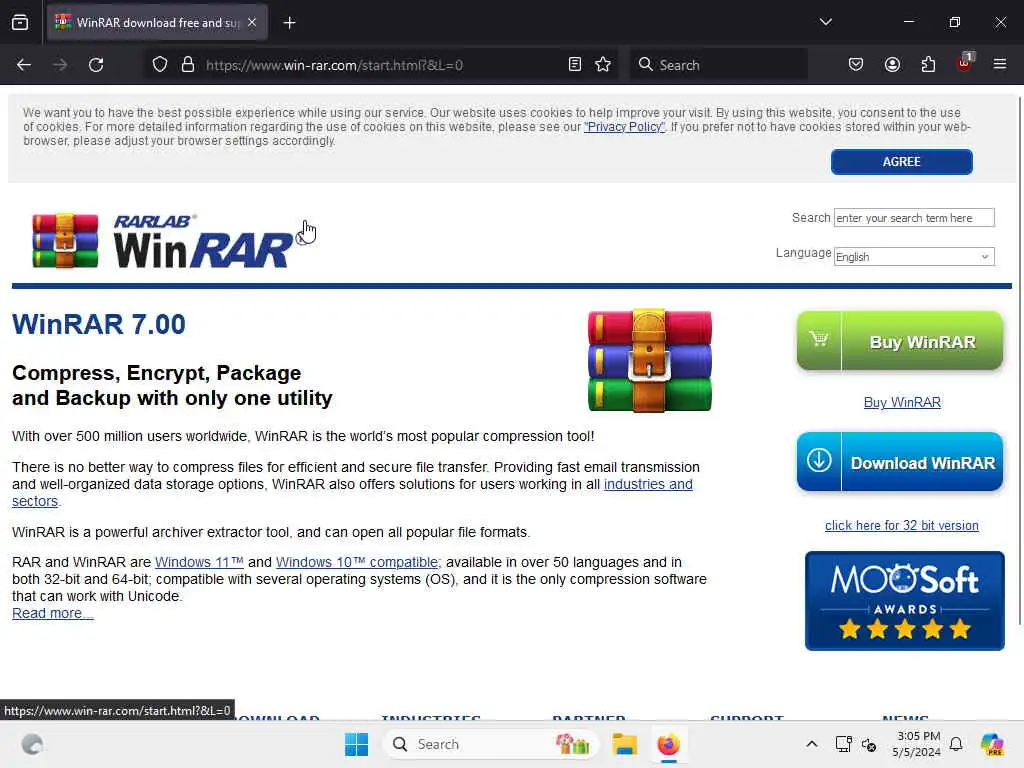
Task: Click the Firefox toolbar search box
Action: 718,65
